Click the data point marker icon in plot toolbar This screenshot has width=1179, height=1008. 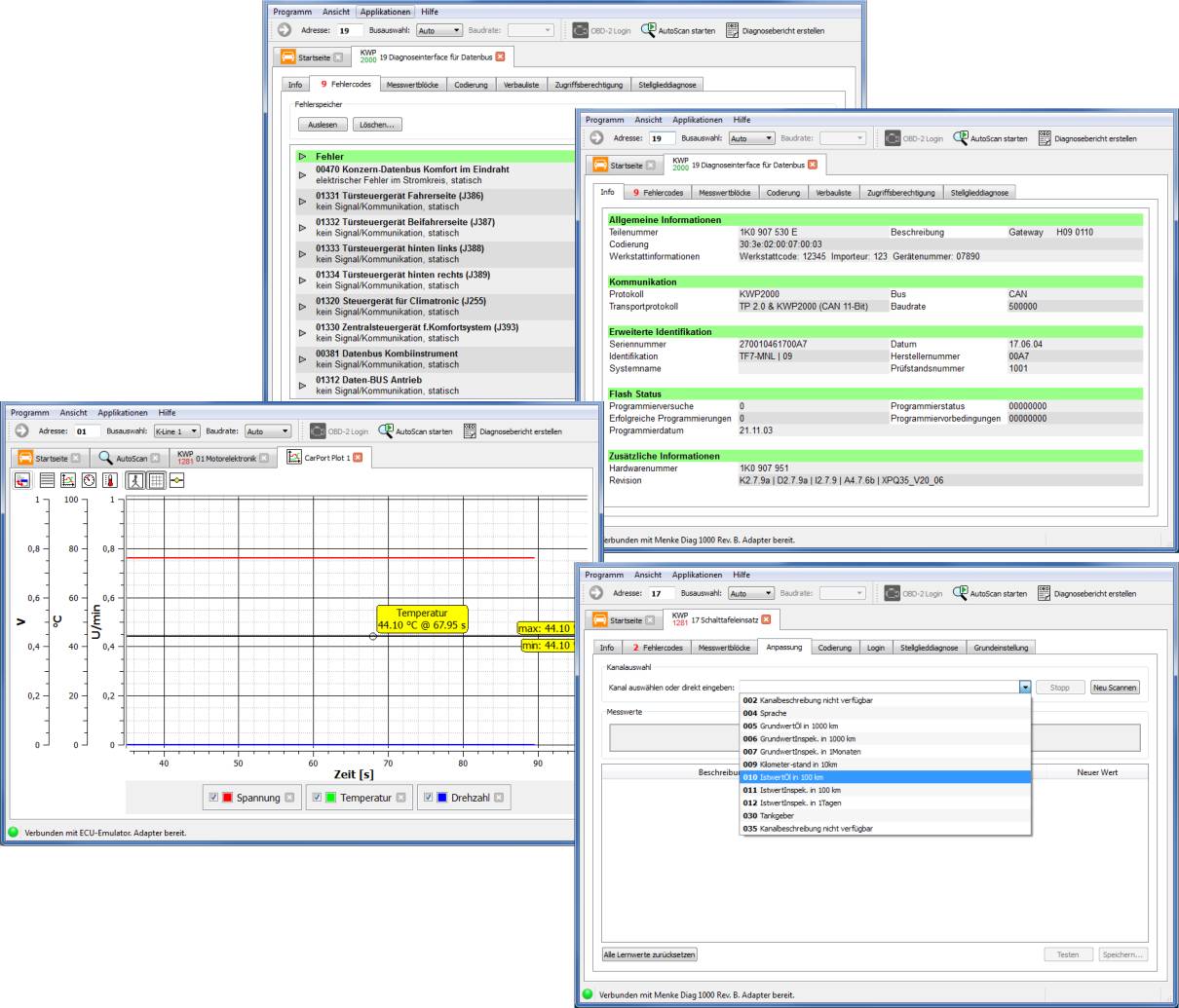coord(176,480)
